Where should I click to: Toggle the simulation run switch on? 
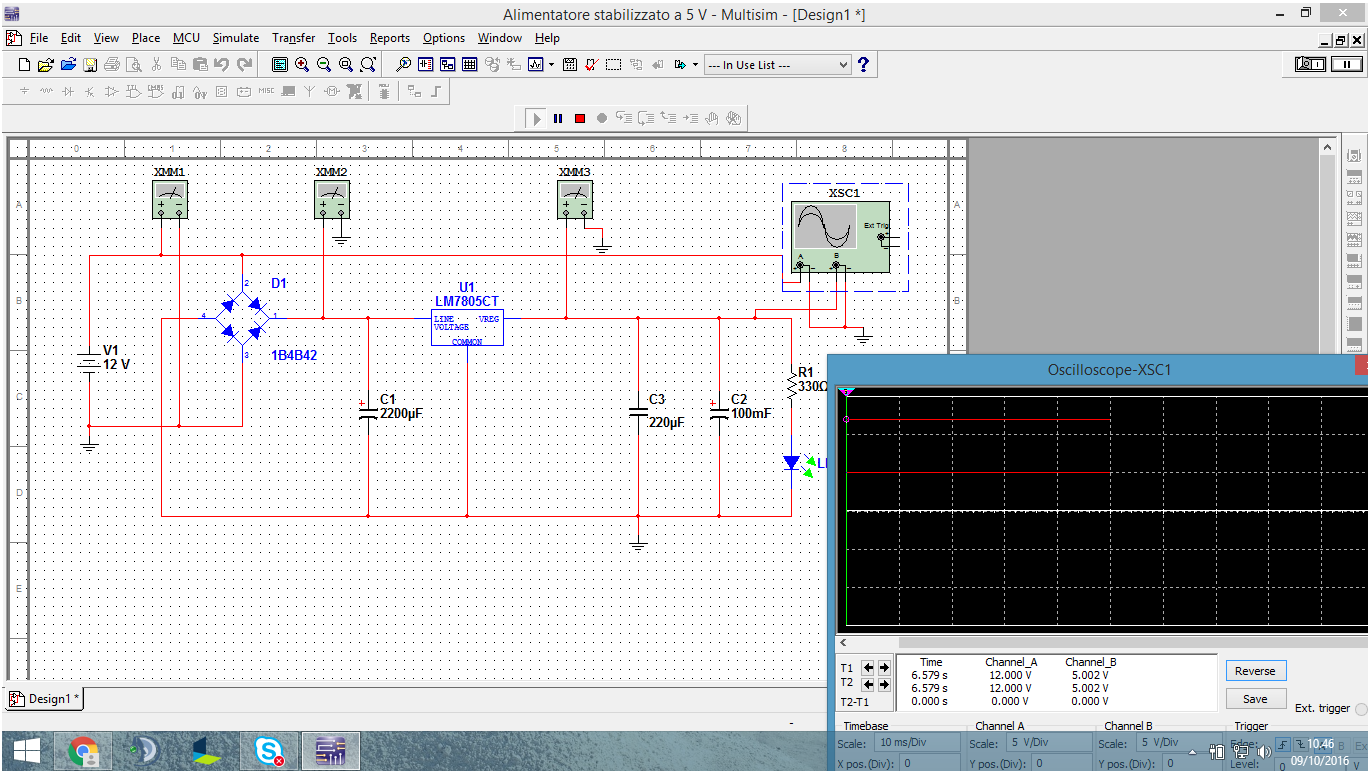(x=1310, y=64)
